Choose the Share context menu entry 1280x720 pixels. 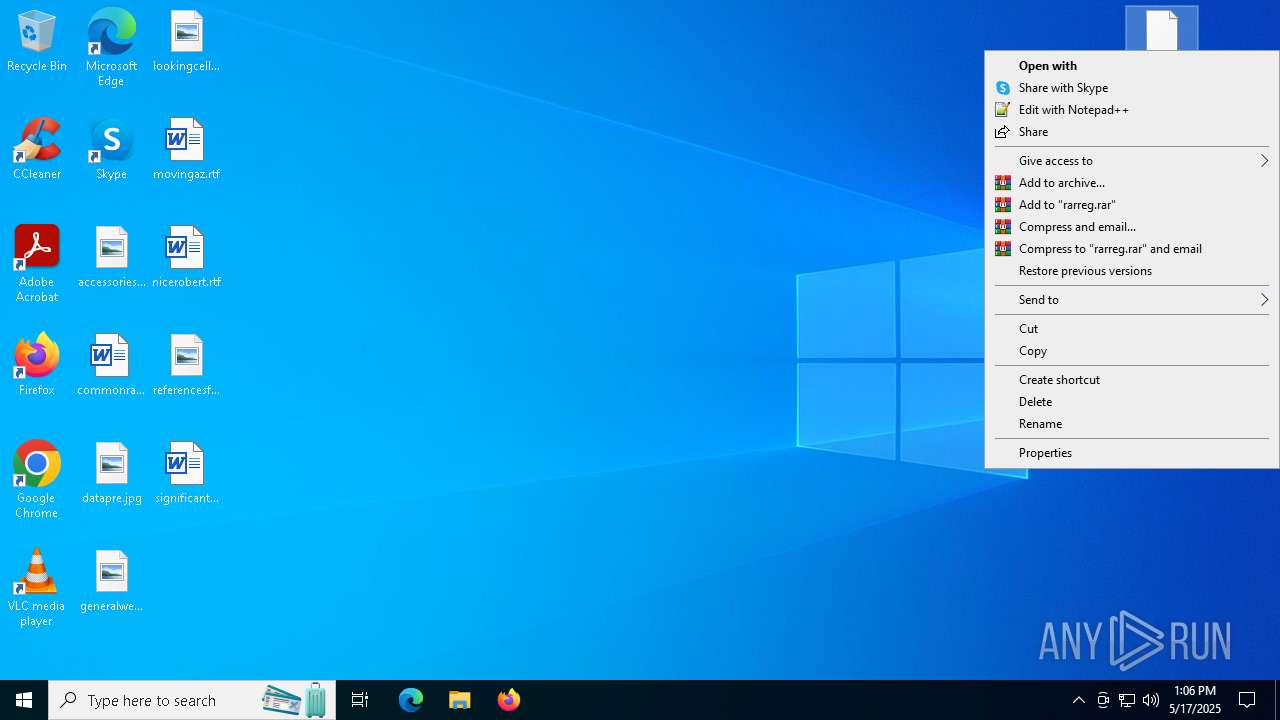1132,132
